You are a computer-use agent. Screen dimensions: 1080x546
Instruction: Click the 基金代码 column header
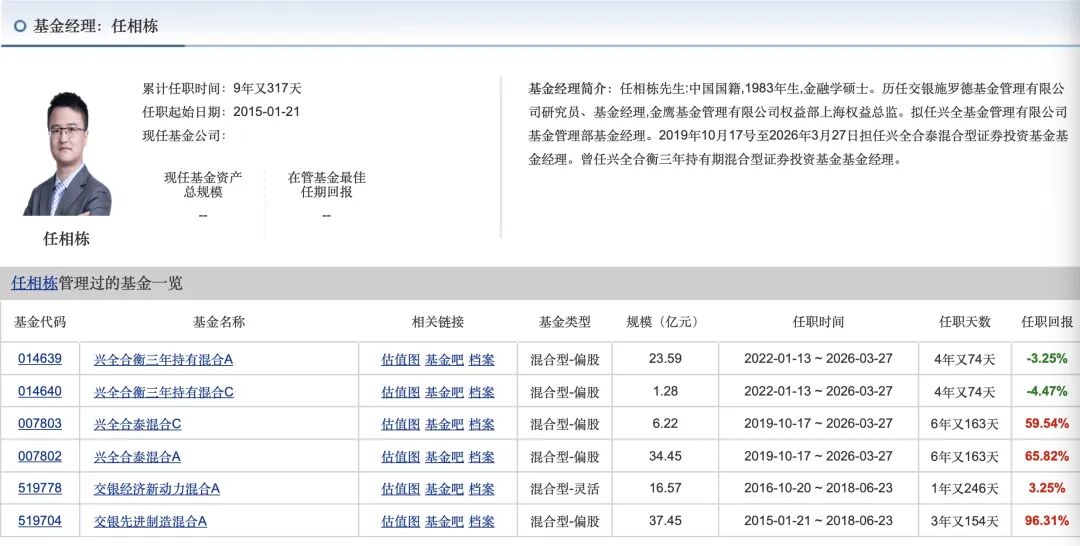coord(39,322)
